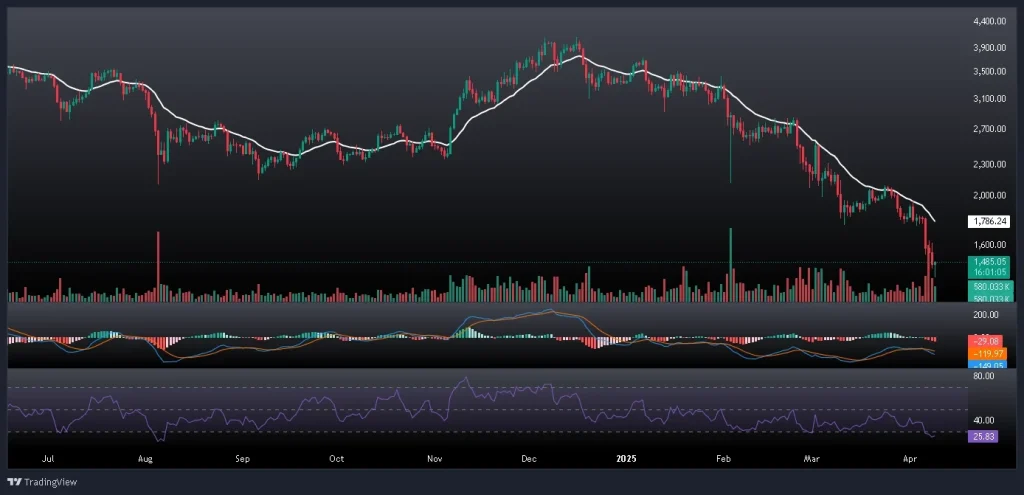
Task: Click the tall green February volume bar
Action: (731, 264)
